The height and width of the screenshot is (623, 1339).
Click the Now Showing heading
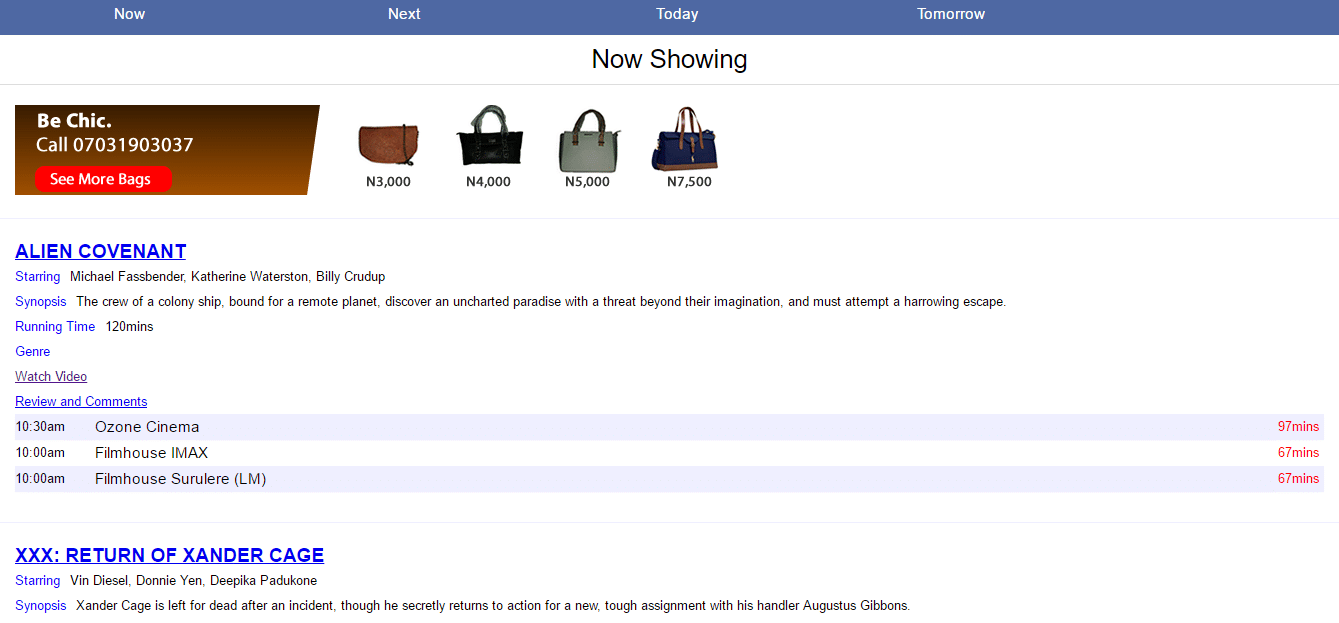coord(669,59)
